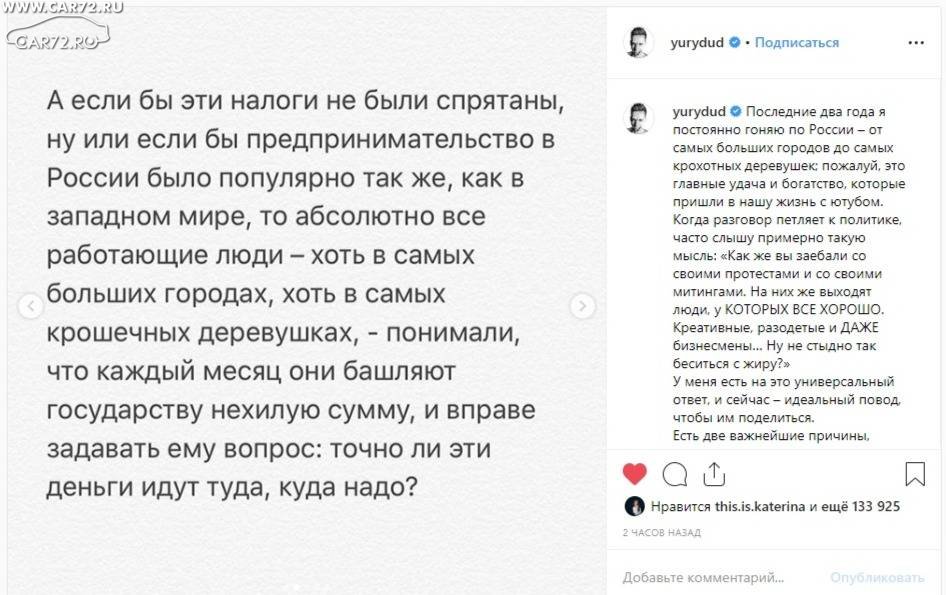Click the Опубликовать publish button
The height and width of the screenshot is (595, 946).
877,578
